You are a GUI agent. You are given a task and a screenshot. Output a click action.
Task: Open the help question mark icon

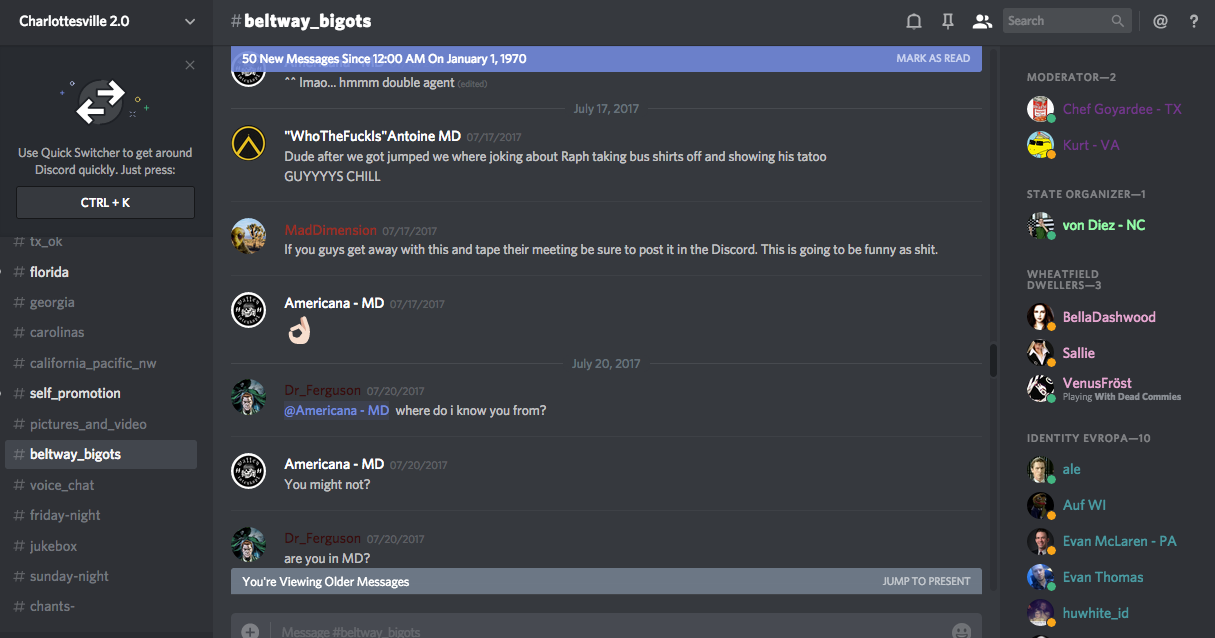click(1194, 21)
